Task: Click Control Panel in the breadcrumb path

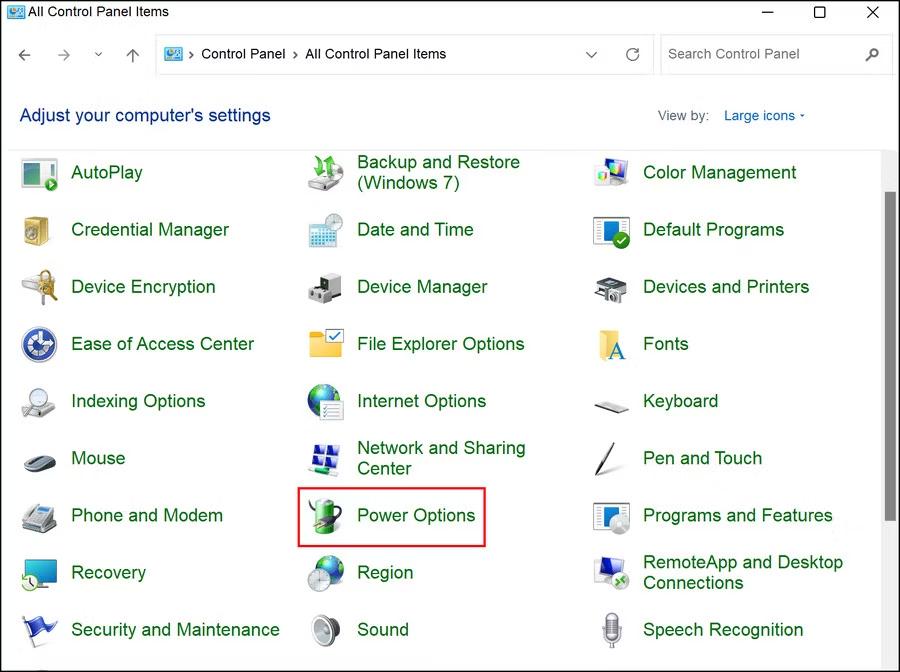Action: tap(243, 54)
